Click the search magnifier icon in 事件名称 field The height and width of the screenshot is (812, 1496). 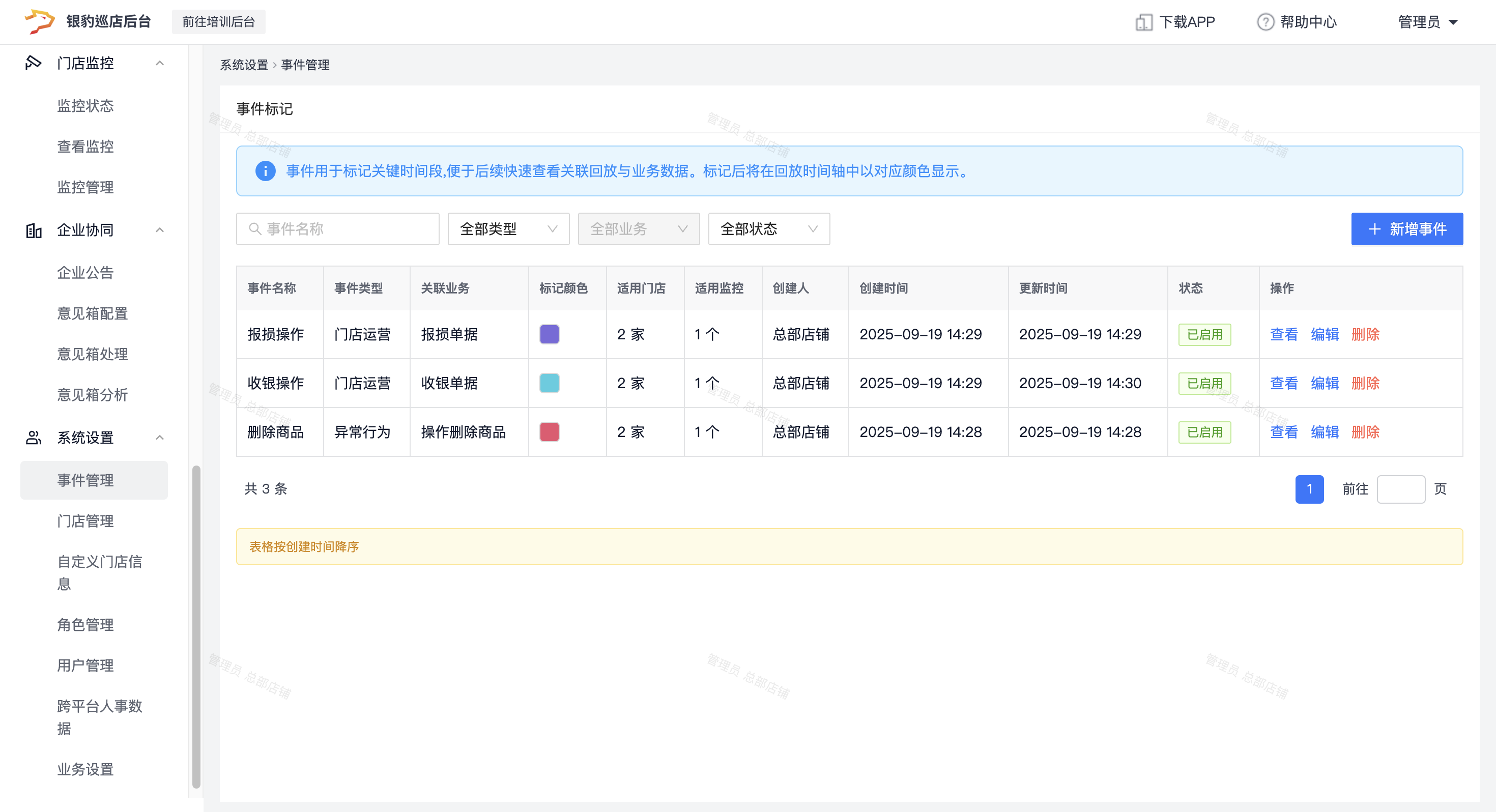[x=254, y=229]
